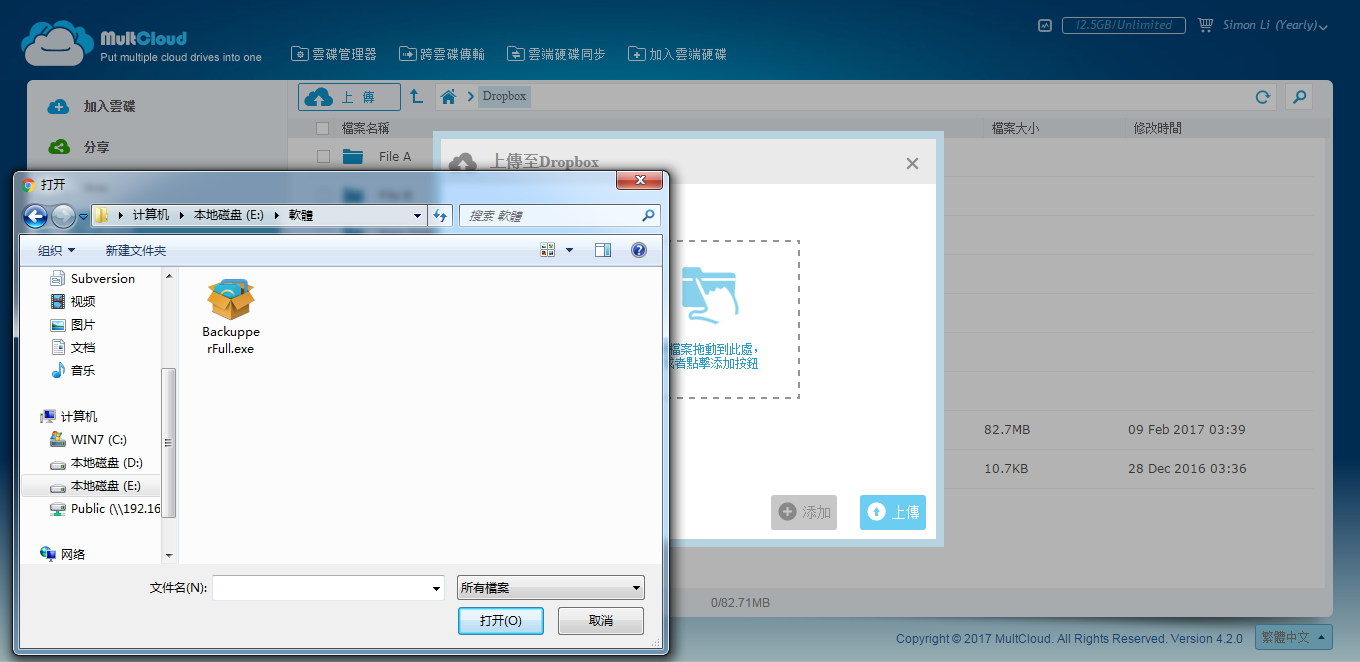1360x662 pixels.
Task: Click the home breadcrumb icon
Action: point(449,97)
